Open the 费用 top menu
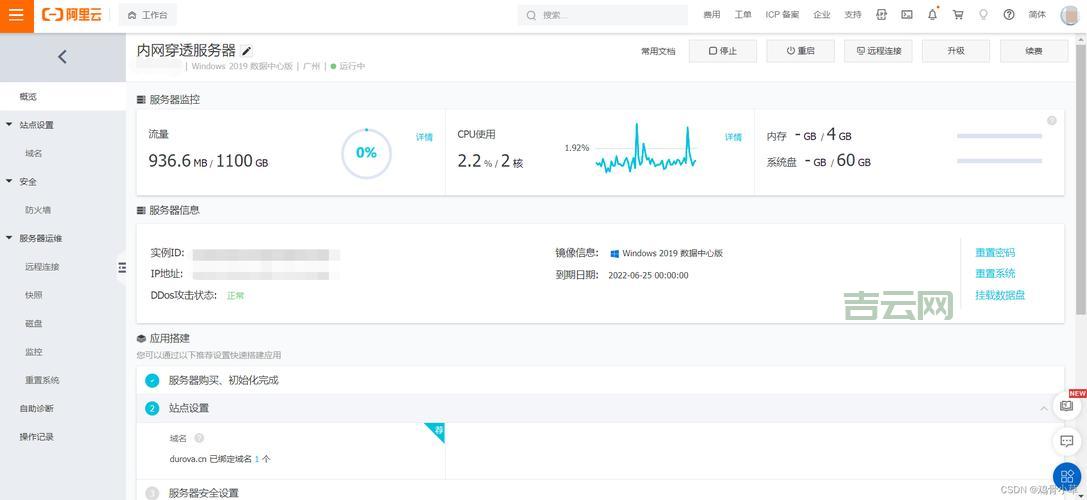 point(711,15)
